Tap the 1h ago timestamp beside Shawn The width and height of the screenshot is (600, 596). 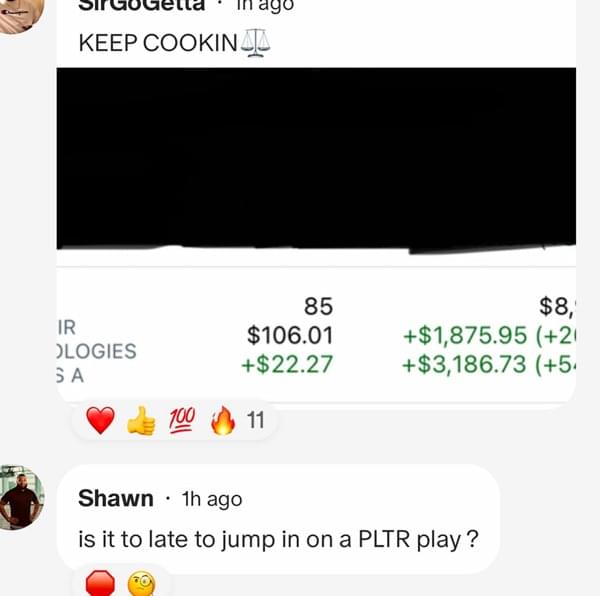[x=212, y=499]
